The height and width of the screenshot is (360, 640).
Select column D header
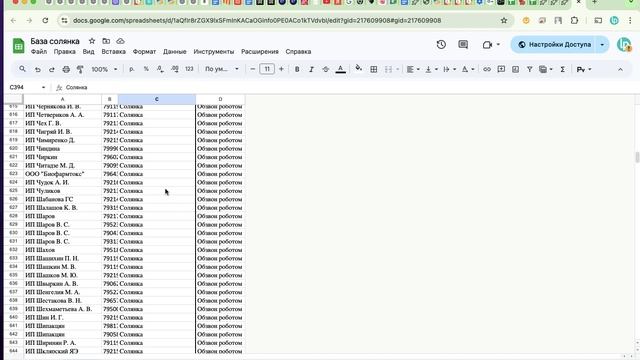pos(220,99)
